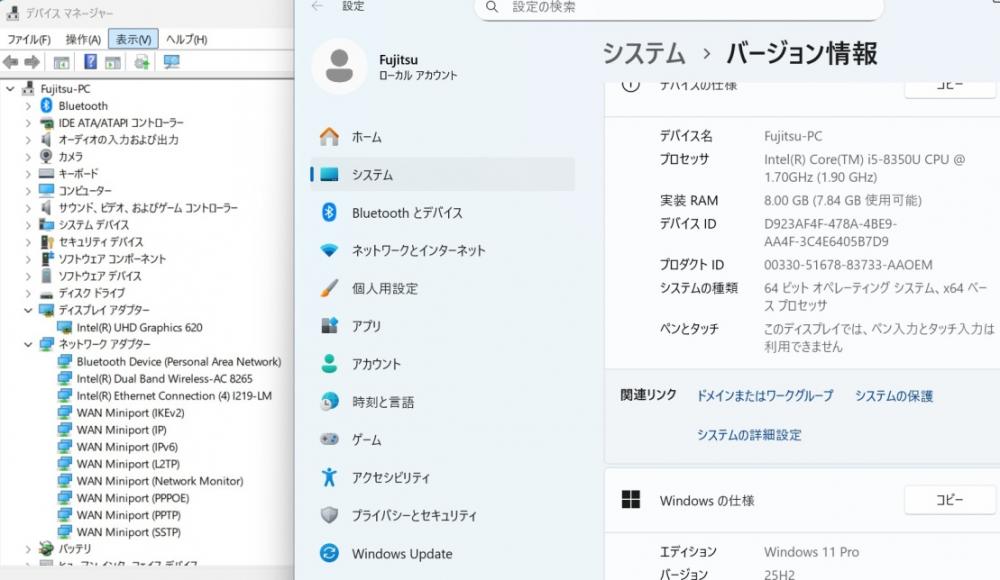Click Windows 11 Pro edition text

[x=811, y=552]
